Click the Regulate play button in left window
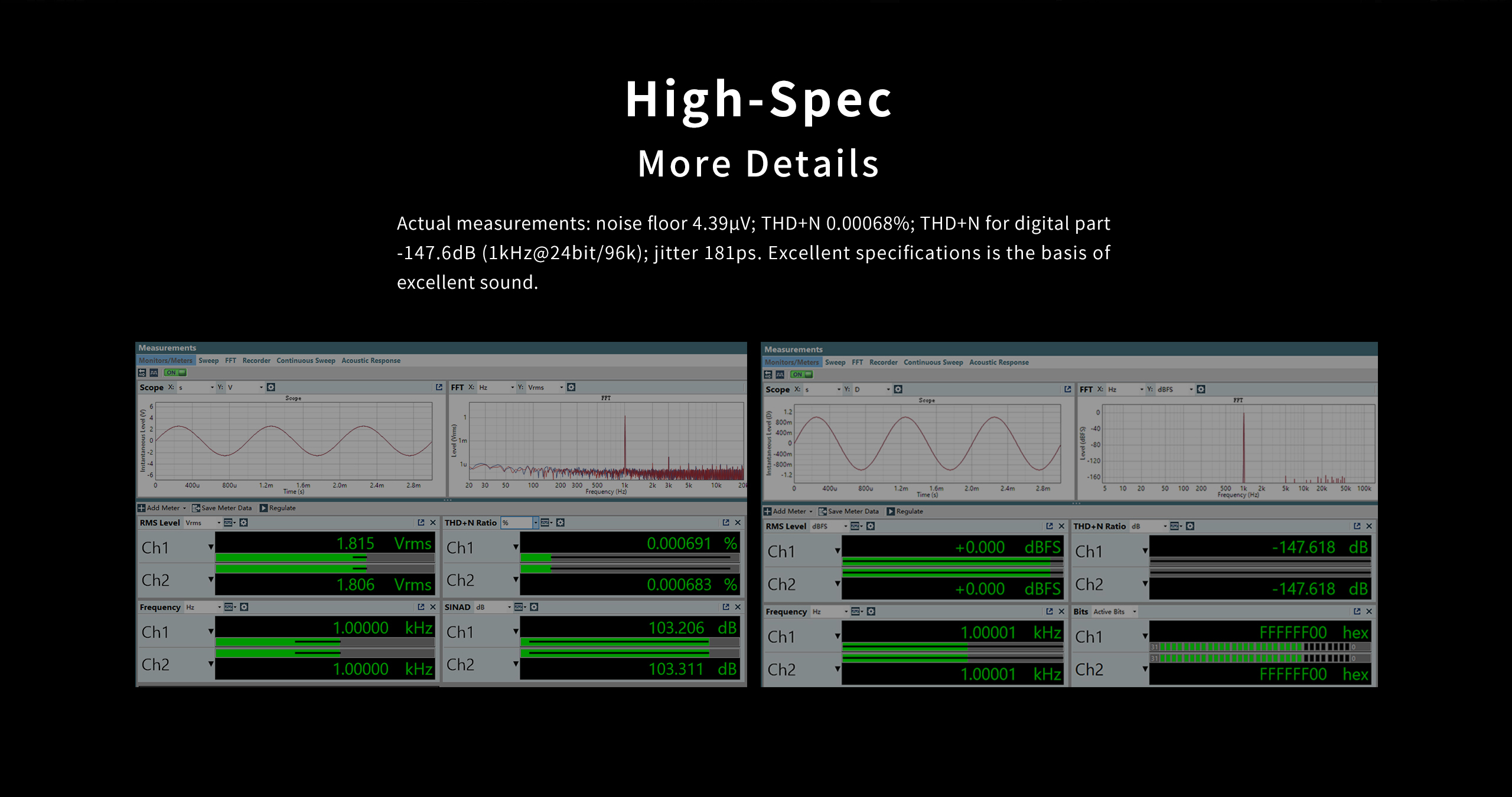 (x=264, y=508)
